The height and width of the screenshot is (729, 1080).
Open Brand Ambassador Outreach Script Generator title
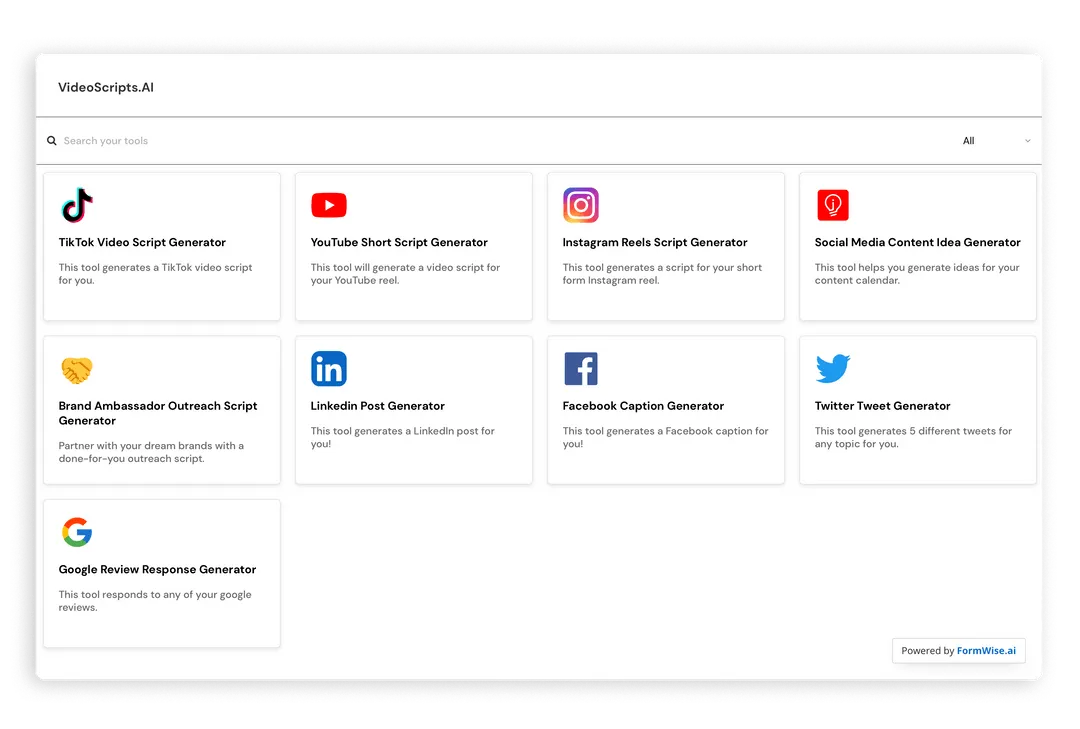[x=158, y=413]
